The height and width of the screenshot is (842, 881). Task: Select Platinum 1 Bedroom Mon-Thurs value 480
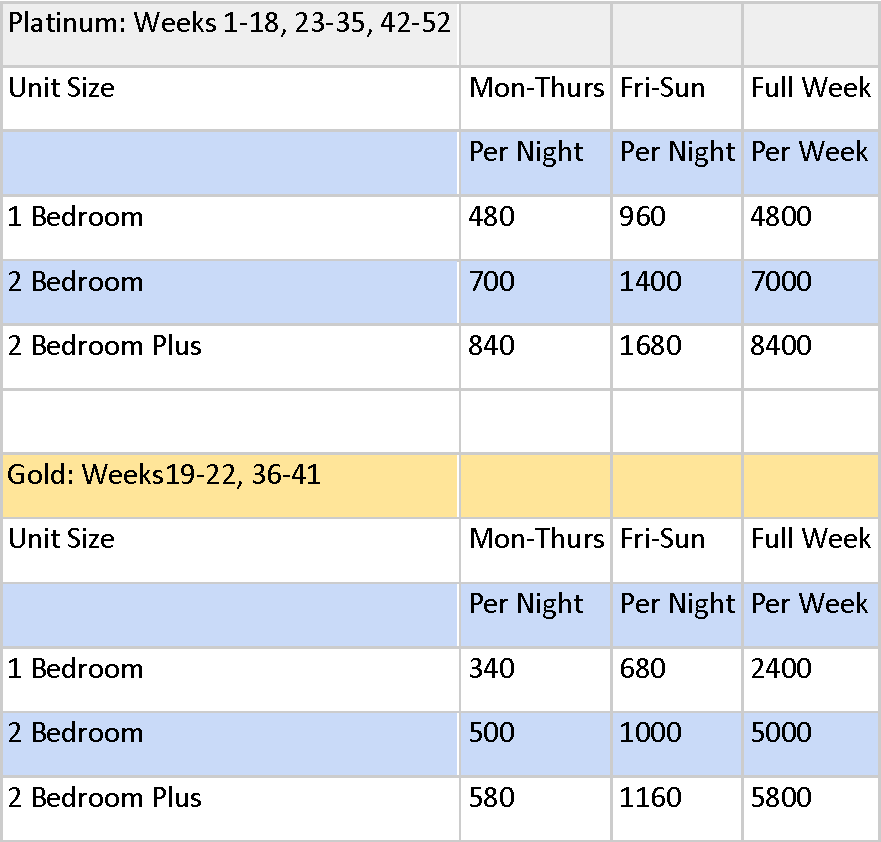[535, 227]
